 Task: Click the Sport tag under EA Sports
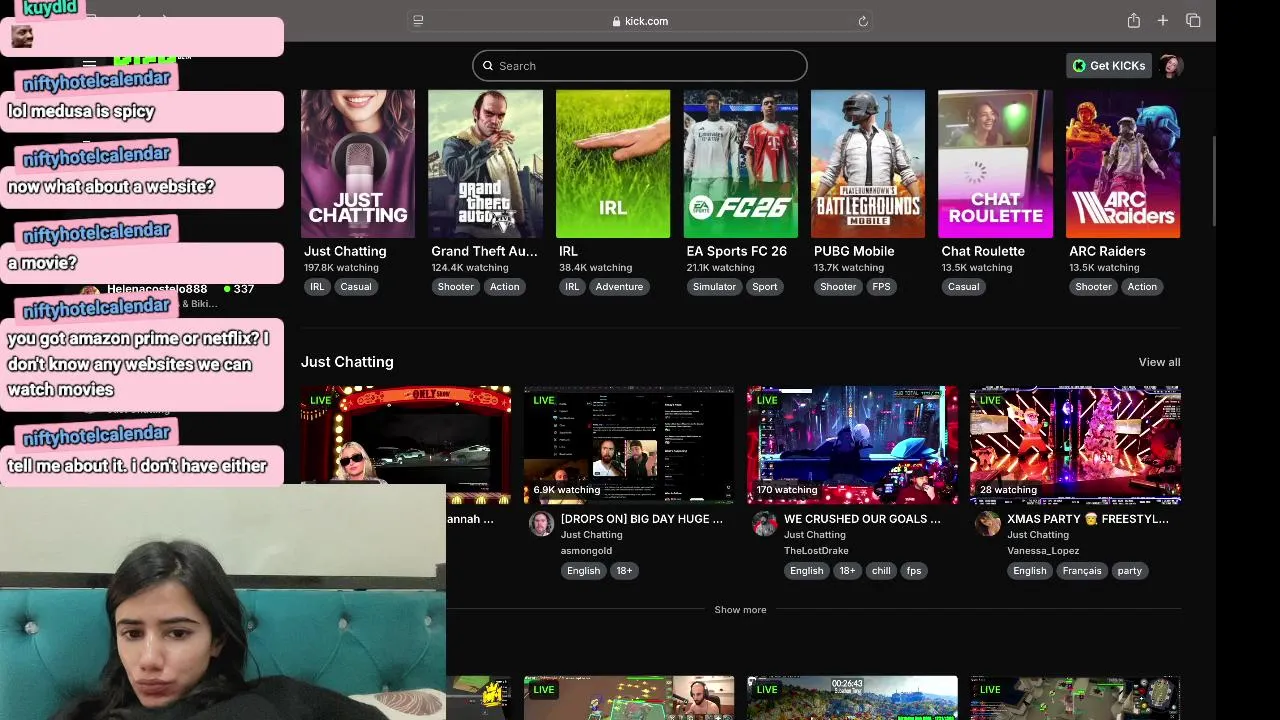[765, 287]
